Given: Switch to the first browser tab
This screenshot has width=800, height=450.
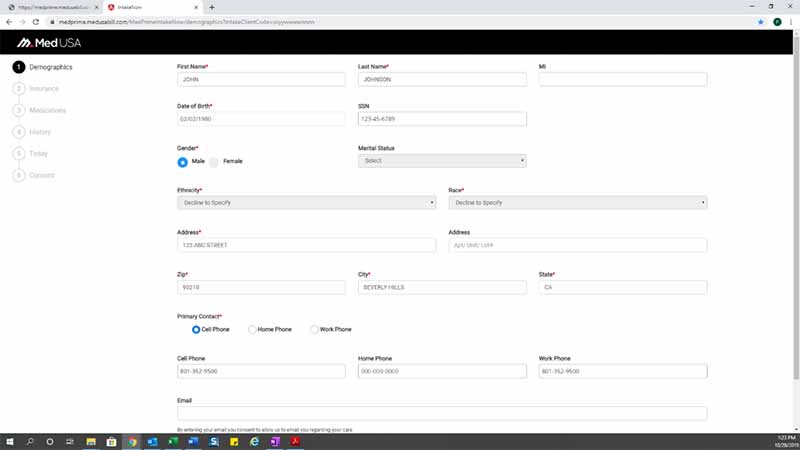Looking at the screenshot, I should tap(53, 7).
